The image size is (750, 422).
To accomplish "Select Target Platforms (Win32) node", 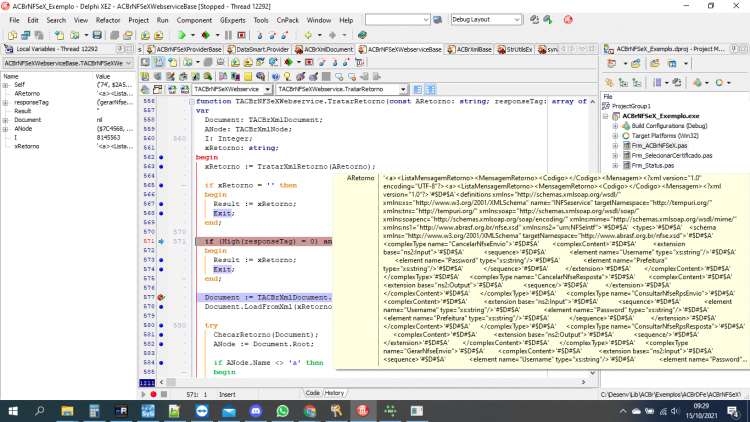I will coord(665,136).
